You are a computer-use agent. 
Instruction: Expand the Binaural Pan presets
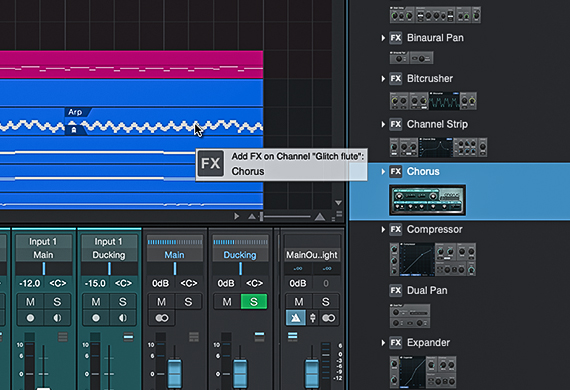383,38
